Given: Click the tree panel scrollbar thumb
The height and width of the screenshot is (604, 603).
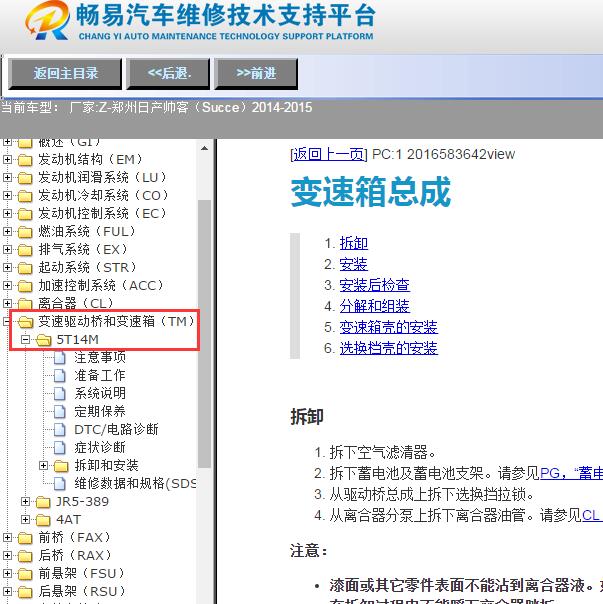Looking at the screenshot, I should 205,334.
